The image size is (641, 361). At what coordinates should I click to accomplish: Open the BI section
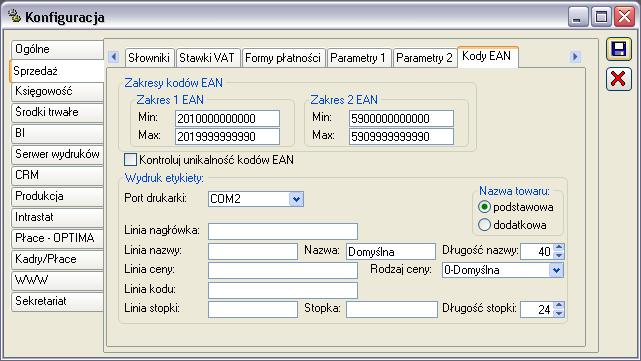pyautogui.click(x=57, y=133)
